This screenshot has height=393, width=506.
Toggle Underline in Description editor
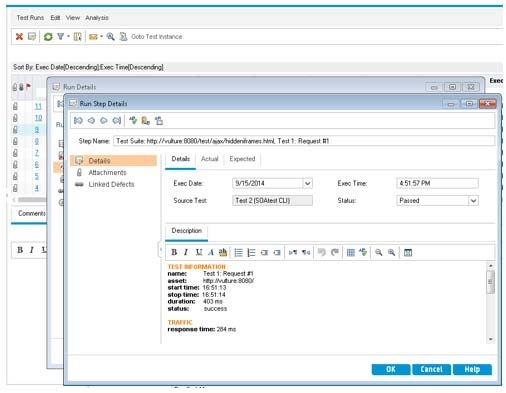pos(199,252)
